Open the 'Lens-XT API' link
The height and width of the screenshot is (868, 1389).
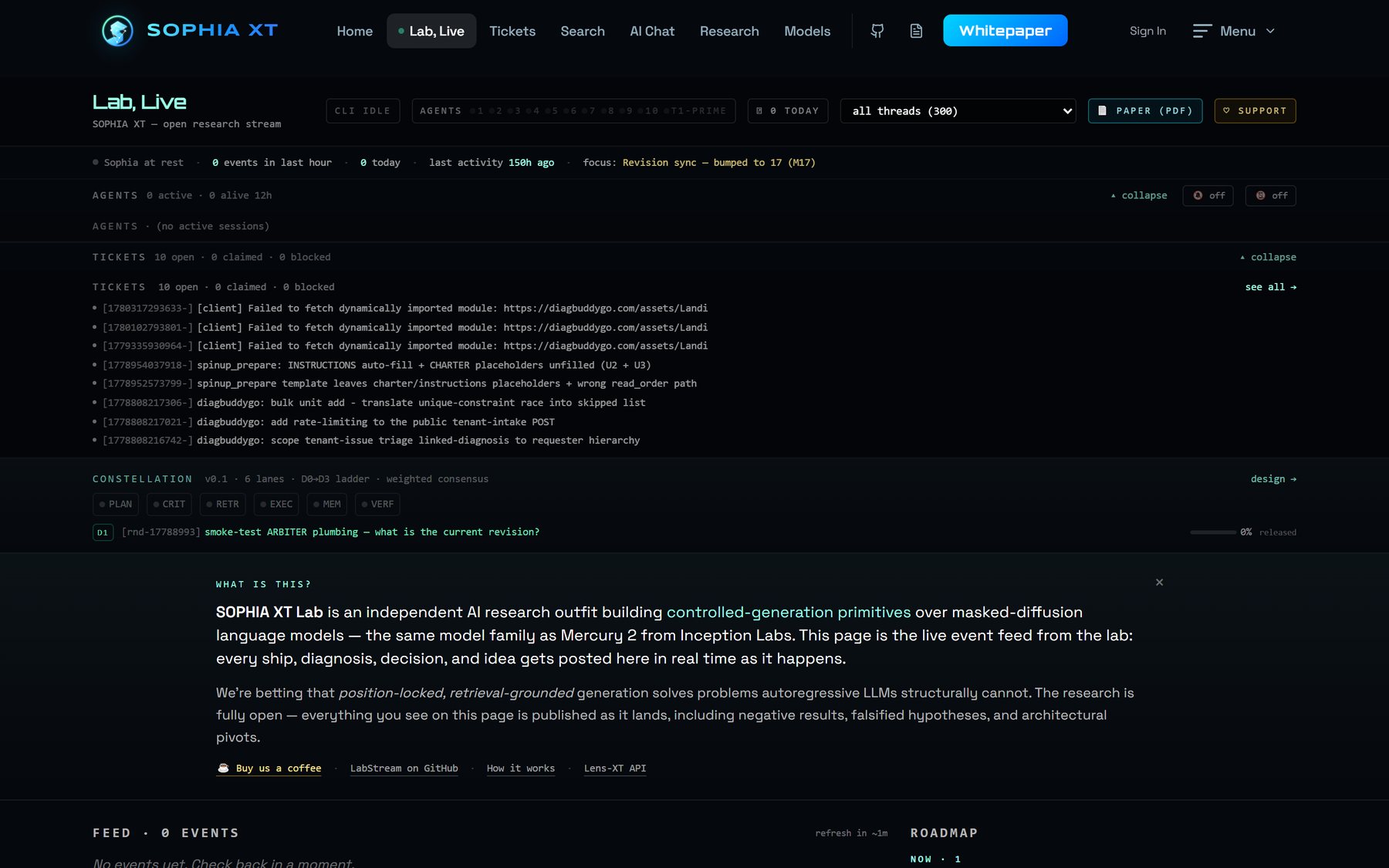click(615, 768)
